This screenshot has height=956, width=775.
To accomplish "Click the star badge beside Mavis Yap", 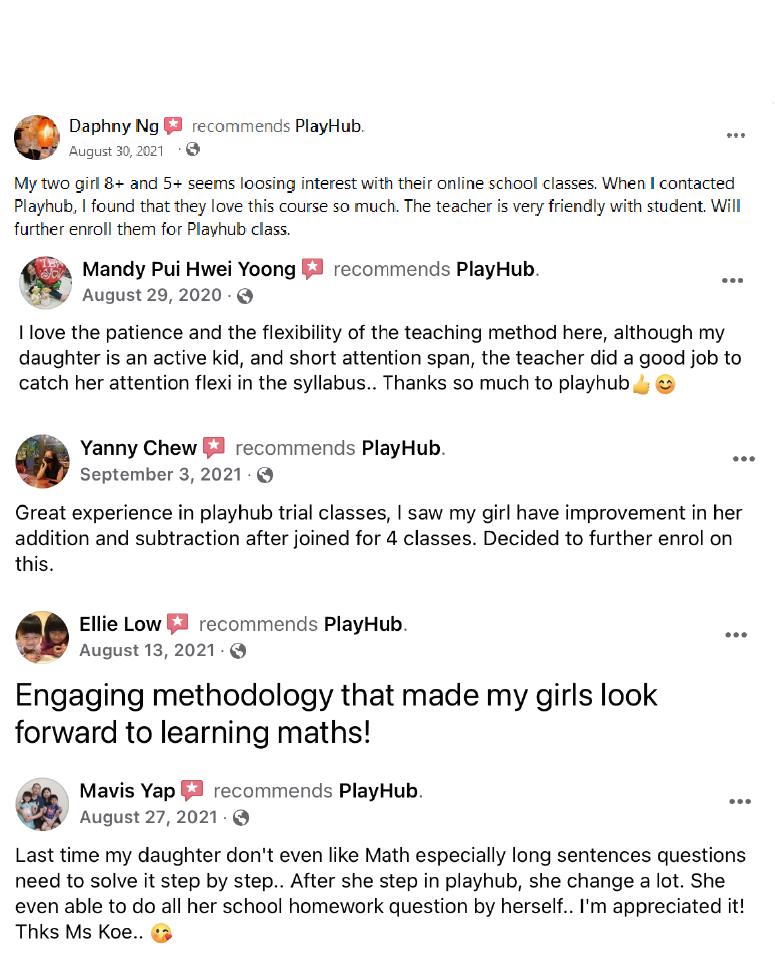I will click(x=193, y=791).
